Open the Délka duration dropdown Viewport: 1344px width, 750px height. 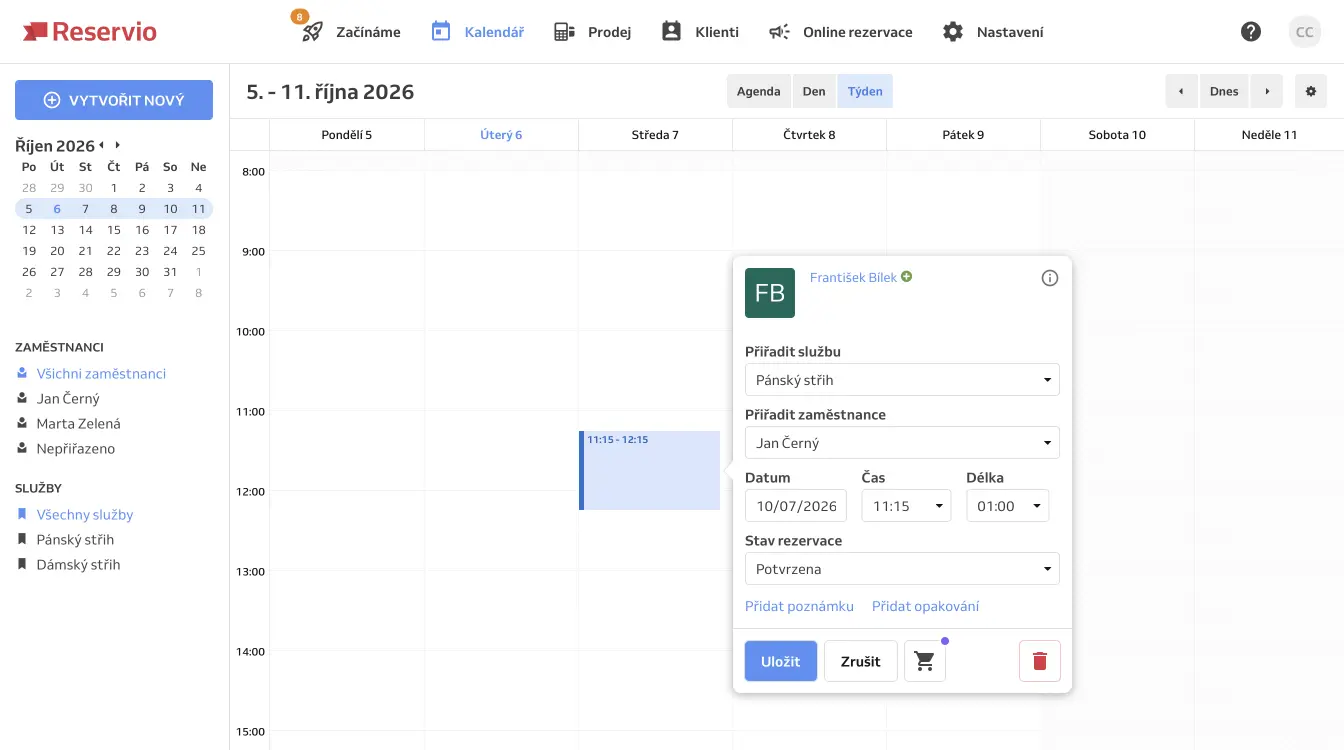(1008, 506)
